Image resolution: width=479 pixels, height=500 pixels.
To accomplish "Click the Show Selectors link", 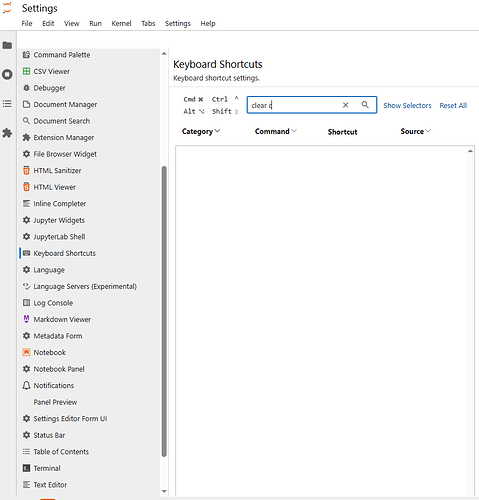I will coord(407,105).
